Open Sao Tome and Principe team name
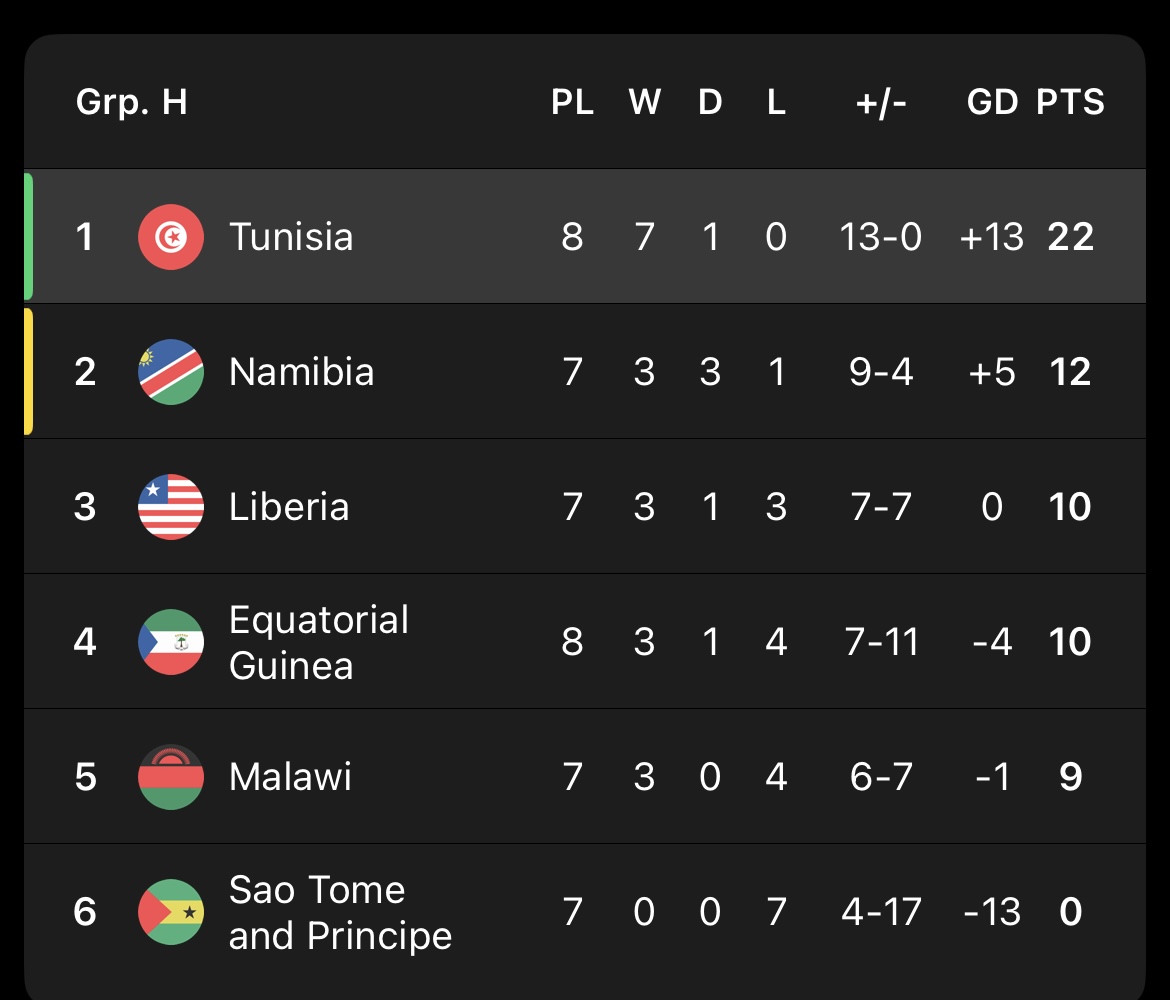 click(x=340, y=912)
